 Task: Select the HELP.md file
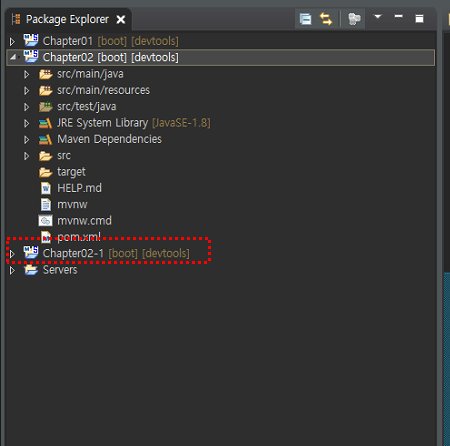coord(79,188)
